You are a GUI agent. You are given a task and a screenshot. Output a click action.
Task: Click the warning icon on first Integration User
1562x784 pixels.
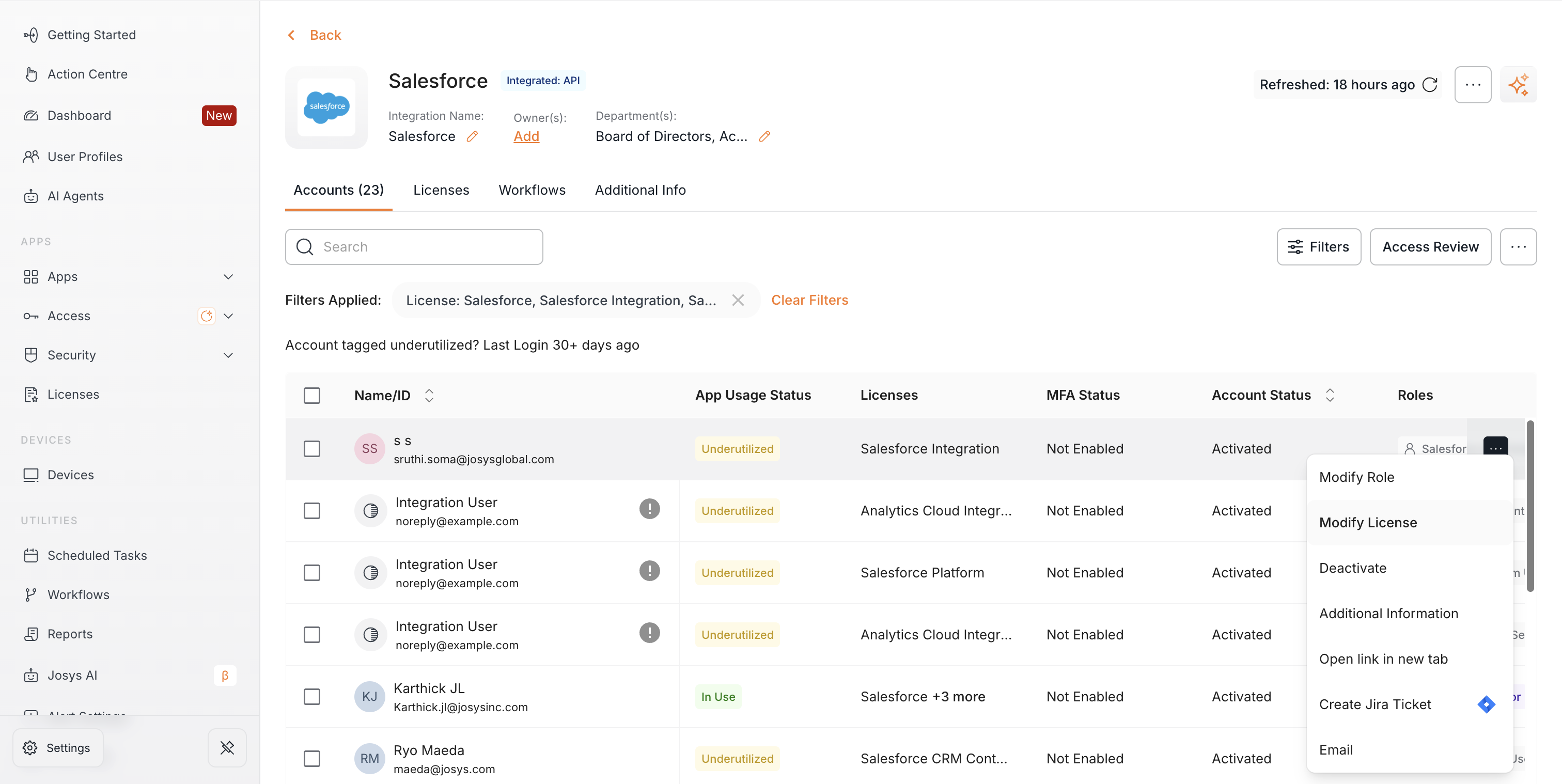pos(649,509)
